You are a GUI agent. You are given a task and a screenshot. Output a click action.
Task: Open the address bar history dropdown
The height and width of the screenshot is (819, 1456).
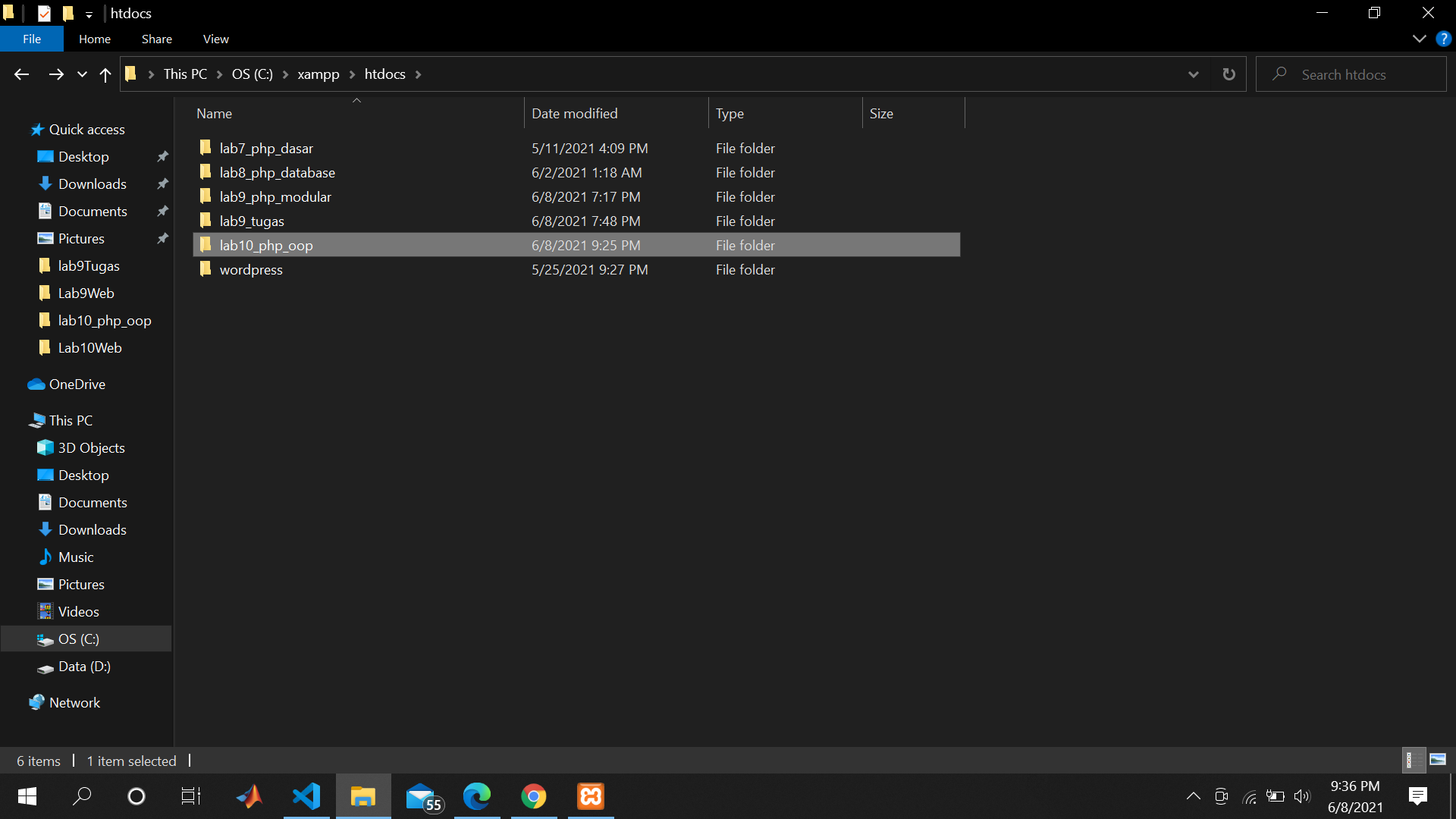1193,74
